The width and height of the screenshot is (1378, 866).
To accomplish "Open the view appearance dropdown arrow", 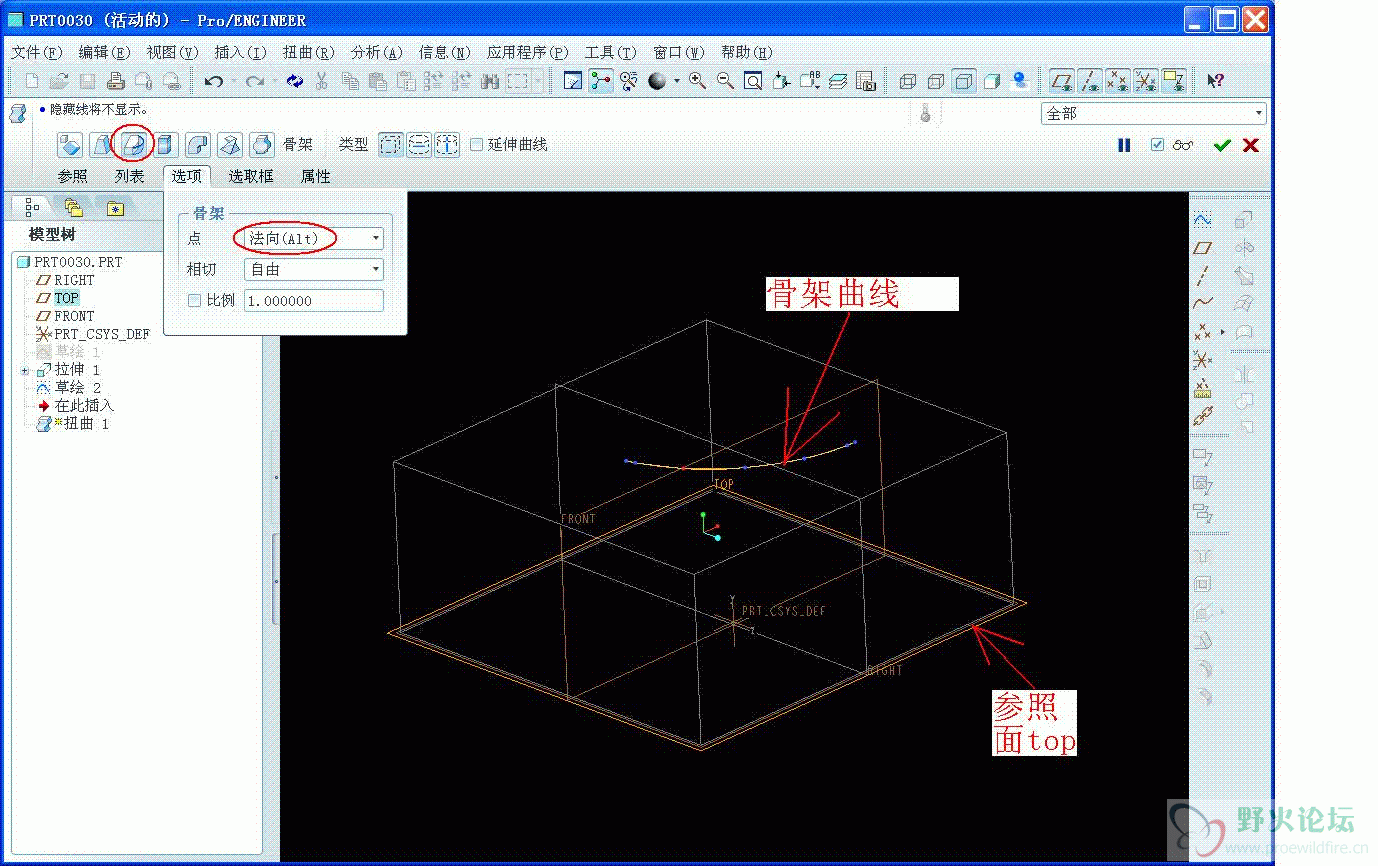I will click(x=676, y=81).
